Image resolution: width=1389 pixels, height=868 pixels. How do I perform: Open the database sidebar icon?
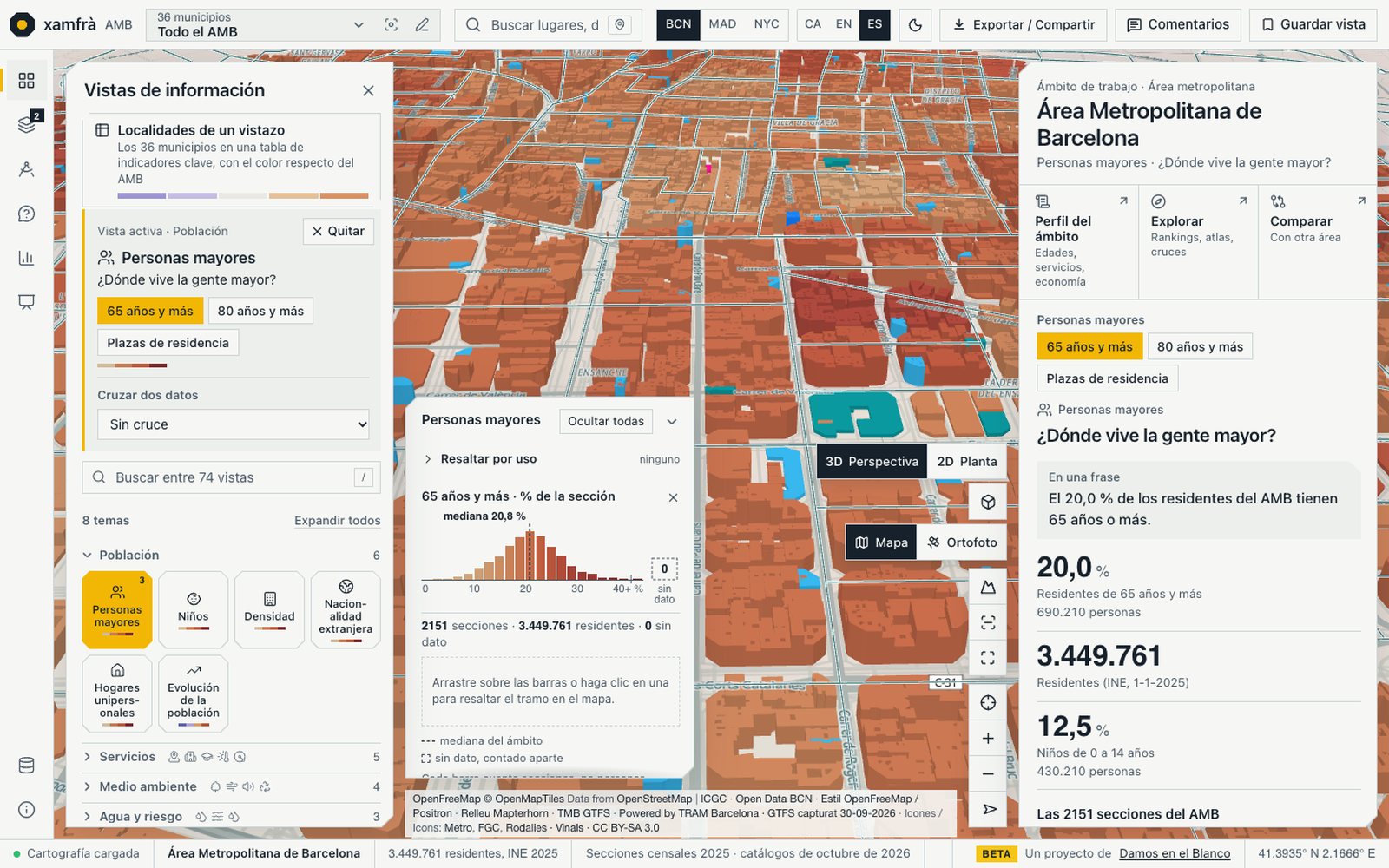26,766
